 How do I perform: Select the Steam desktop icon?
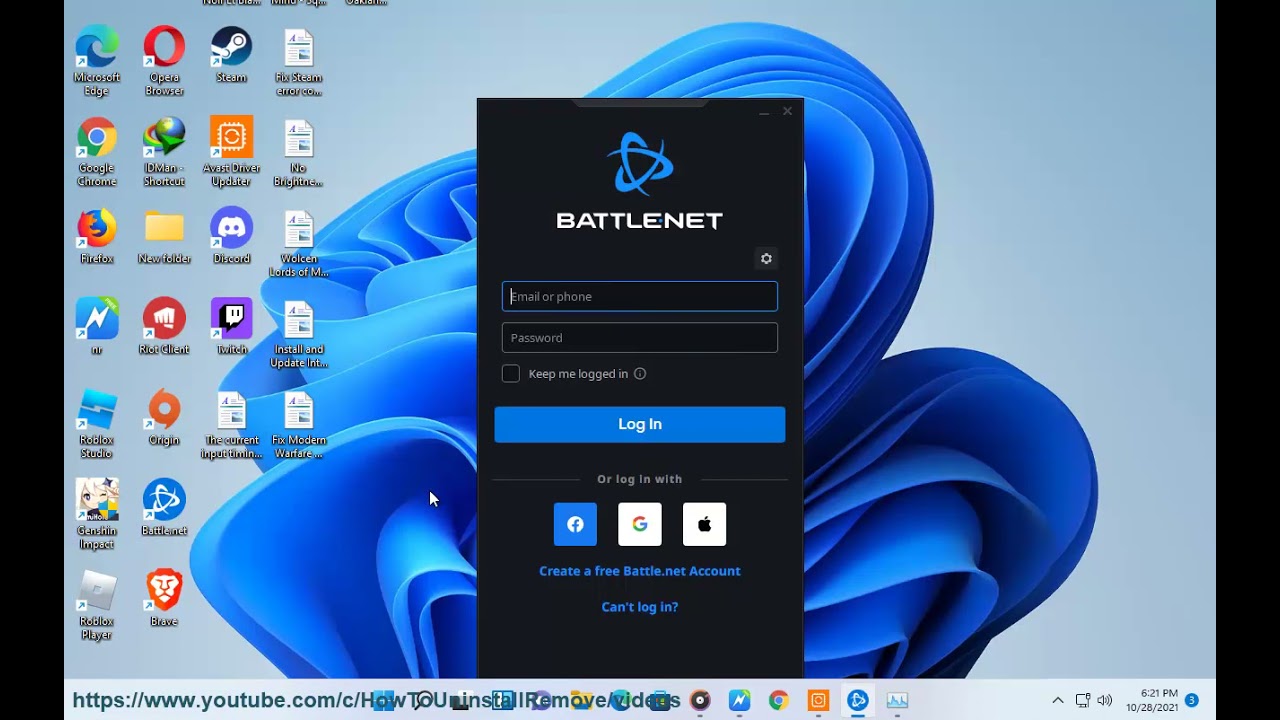231,56
